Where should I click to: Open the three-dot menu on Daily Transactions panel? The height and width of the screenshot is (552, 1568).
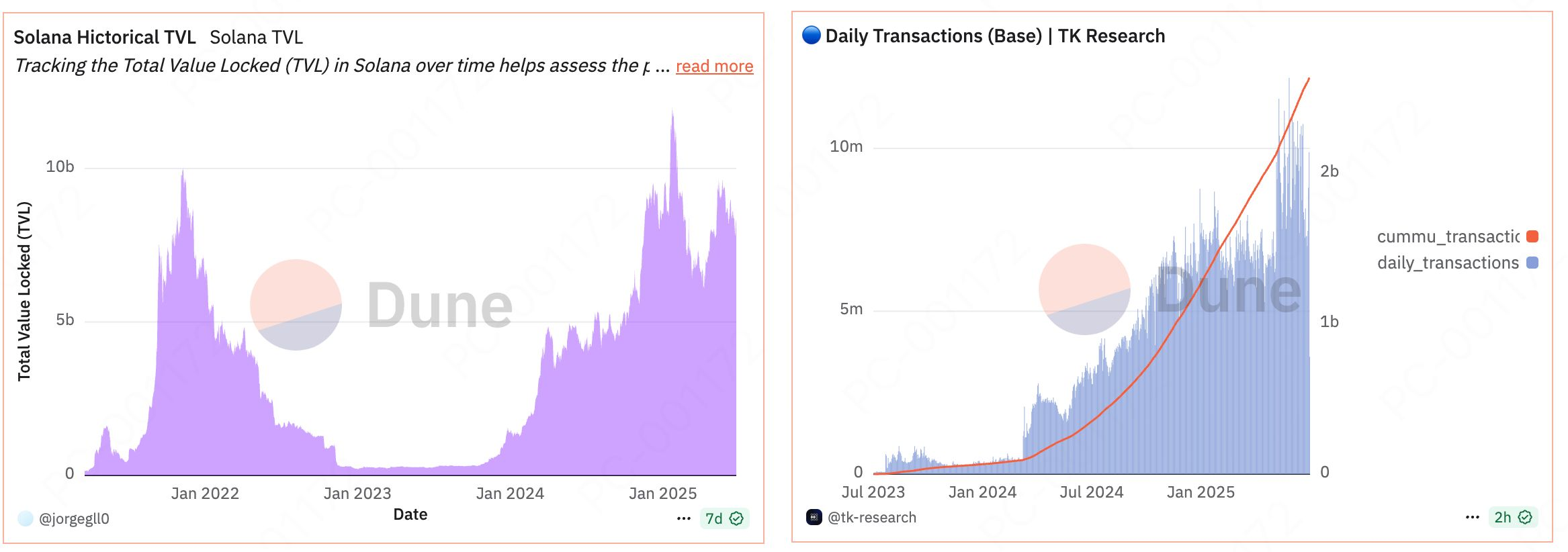coord(1473,517)
